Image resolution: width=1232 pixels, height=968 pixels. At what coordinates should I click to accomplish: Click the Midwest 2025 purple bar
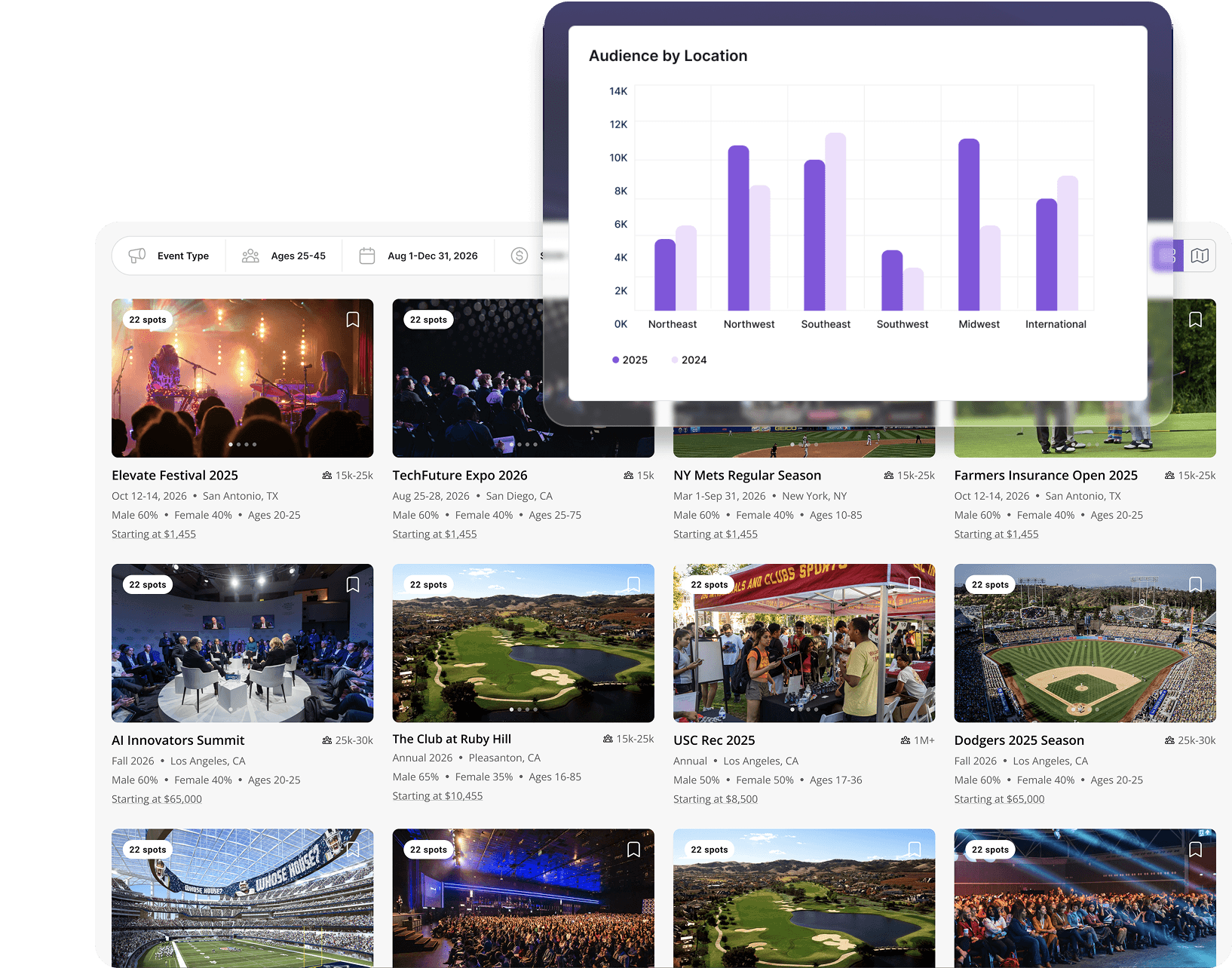968,226
